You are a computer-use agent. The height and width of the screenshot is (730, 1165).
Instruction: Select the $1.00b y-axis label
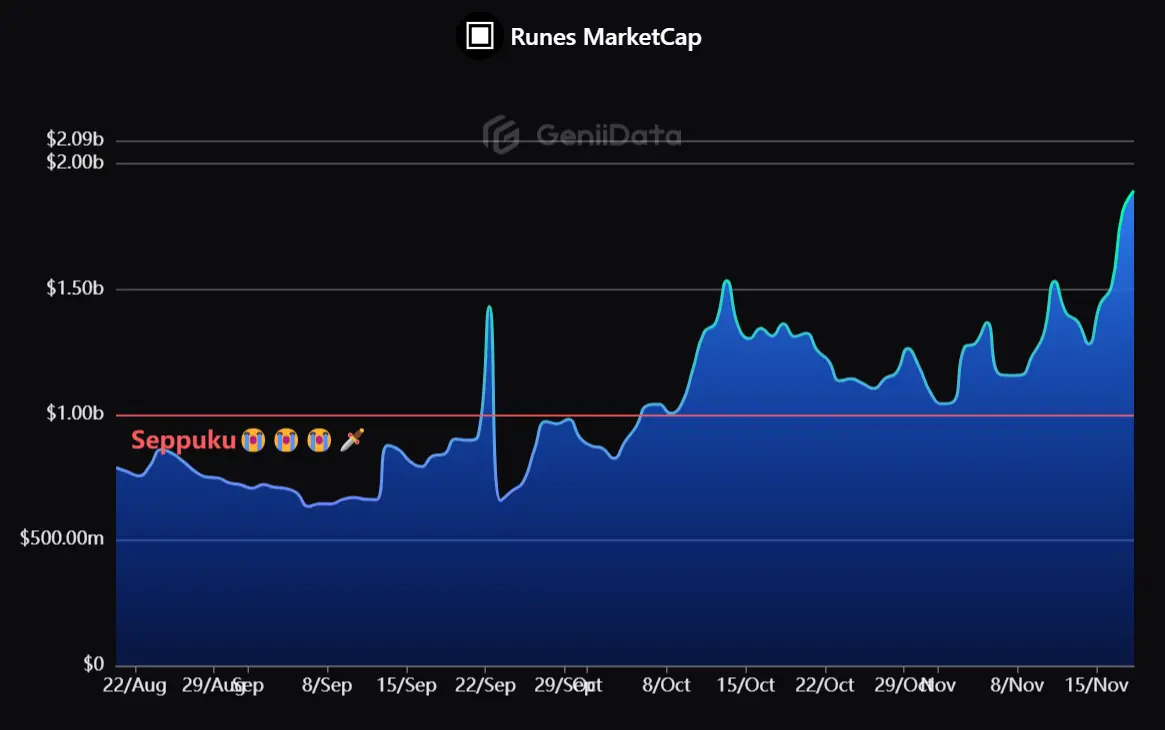[x=75, y=414]
